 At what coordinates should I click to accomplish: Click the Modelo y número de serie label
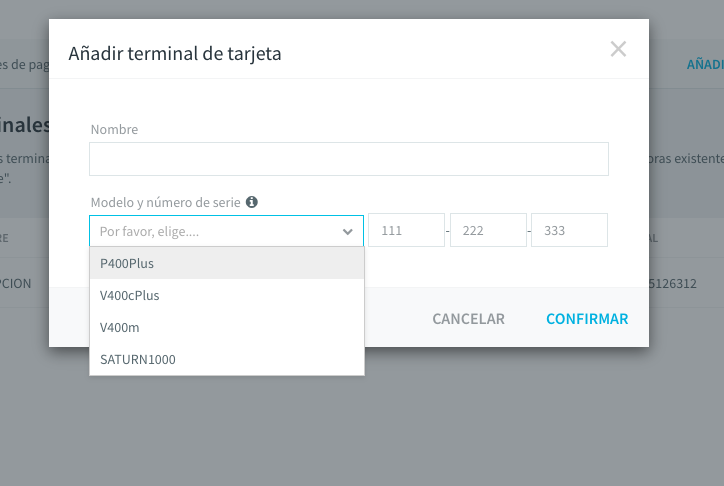[165, 202]
